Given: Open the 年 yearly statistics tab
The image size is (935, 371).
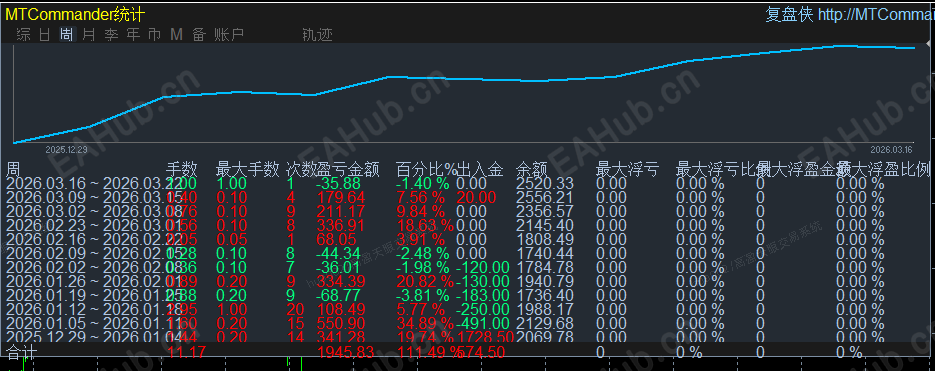Looking at the screenshot, I should pos(133,35).
